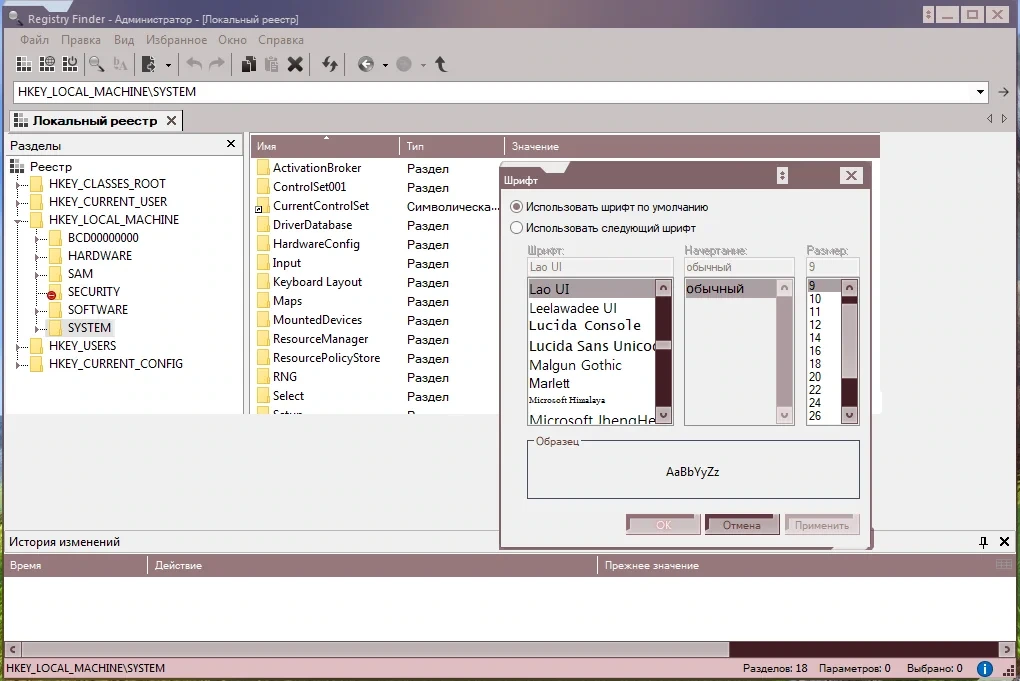Expand the HARDWARE key
The height and width of the screenshot is (681, 1020).
tap(37, 257)
